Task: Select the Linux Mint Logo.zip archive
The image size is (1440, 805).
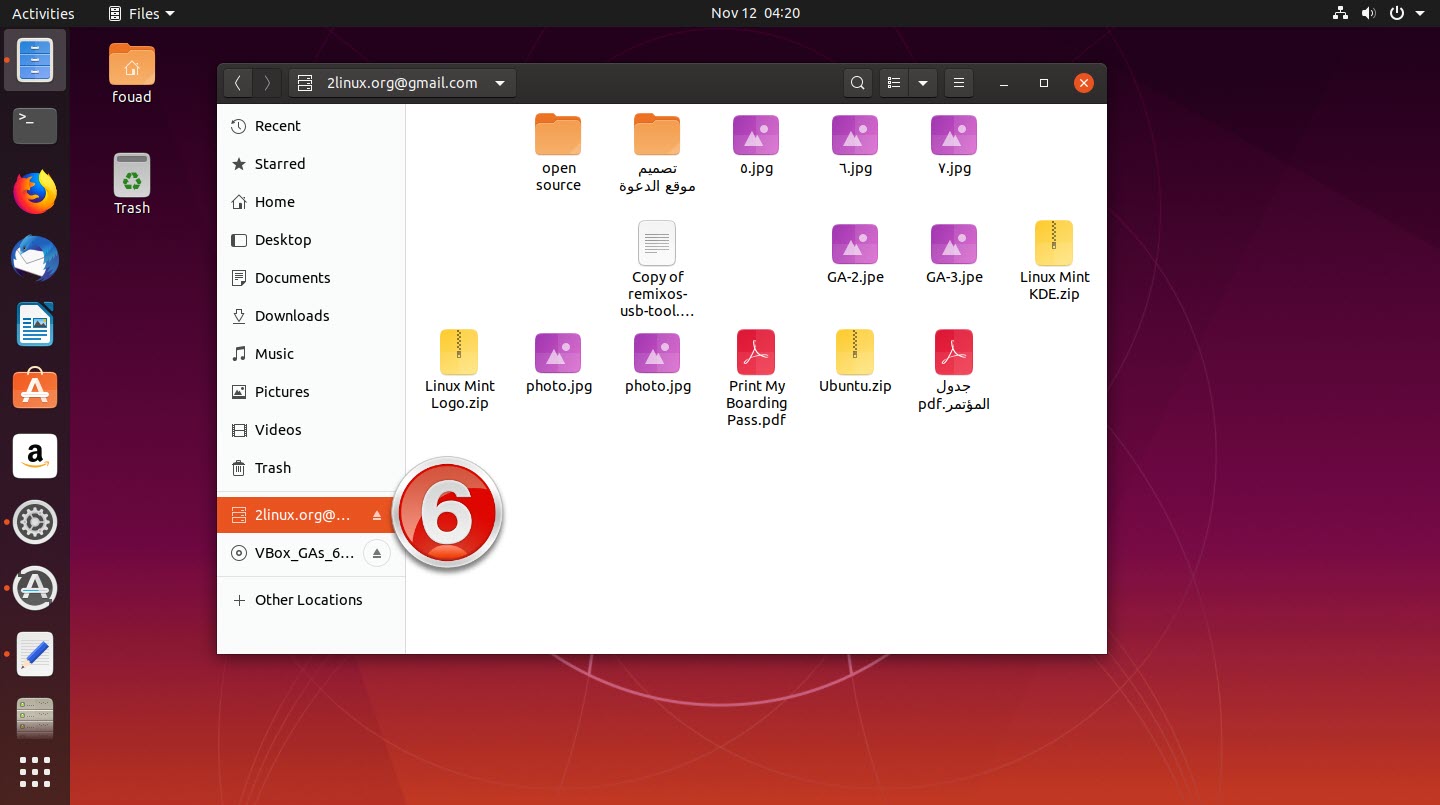Action: tap(459, 370)
